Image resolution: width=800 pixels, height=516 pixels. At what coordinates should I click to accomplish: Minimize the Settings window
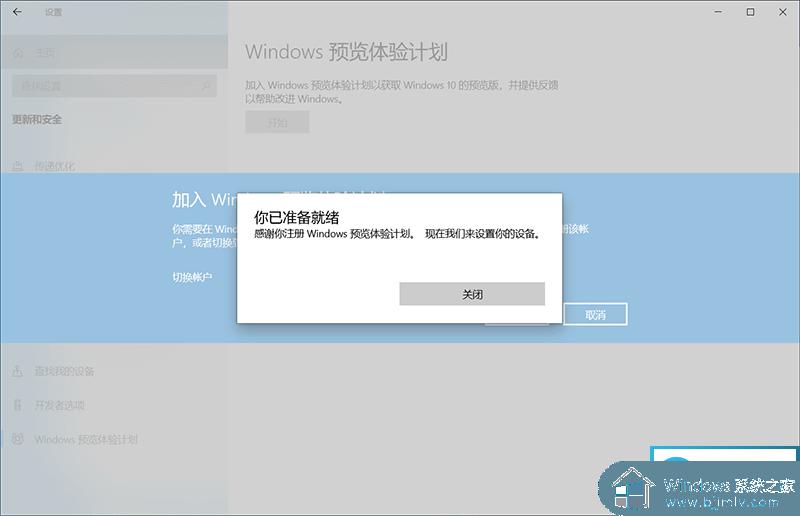(x=718, y=12)
